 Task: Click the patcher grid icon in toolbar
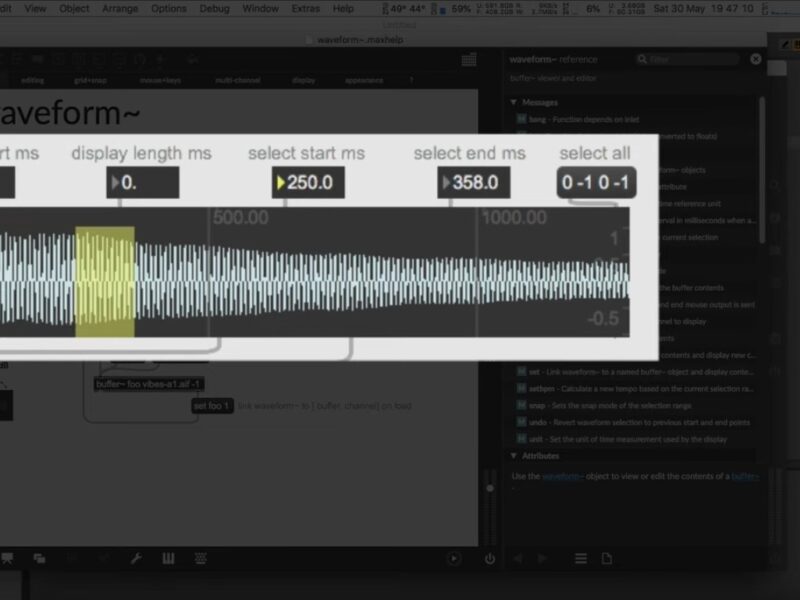pos(469,60)
